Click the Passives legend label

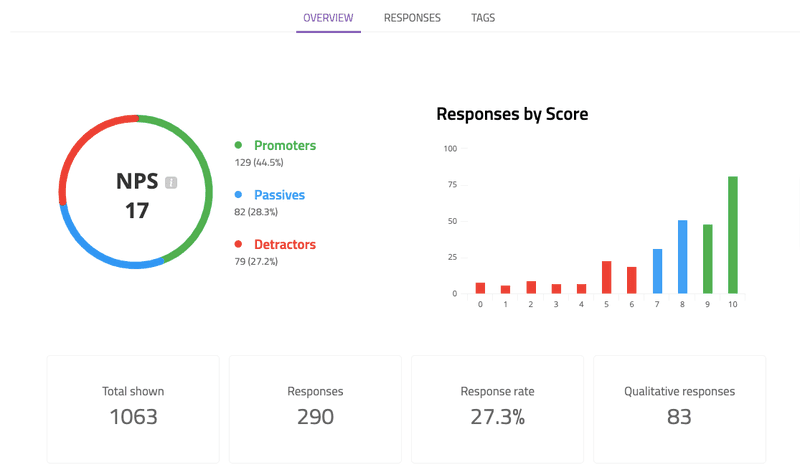(x=279, y=195)
